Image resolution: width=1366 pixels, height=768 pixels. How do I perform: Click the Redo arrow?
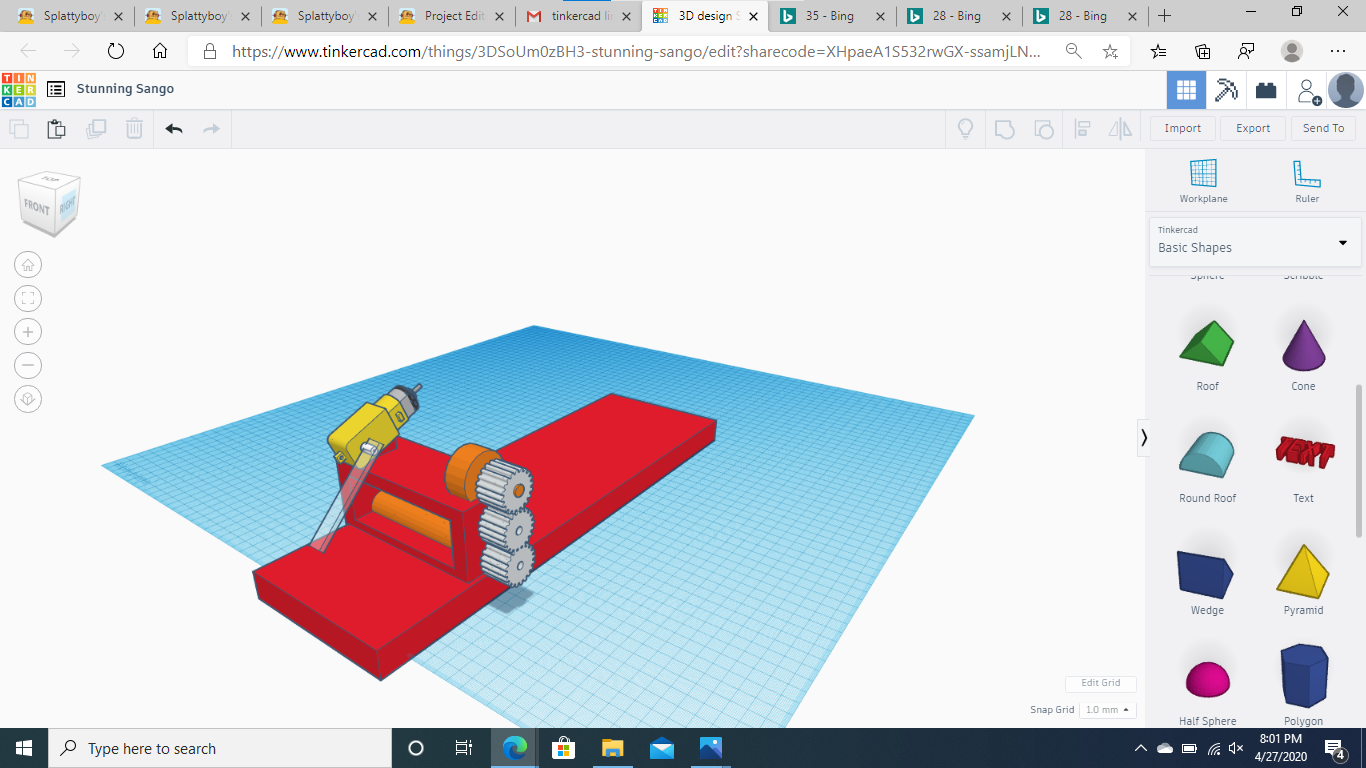pyautogui.click(x=211, y=128)
